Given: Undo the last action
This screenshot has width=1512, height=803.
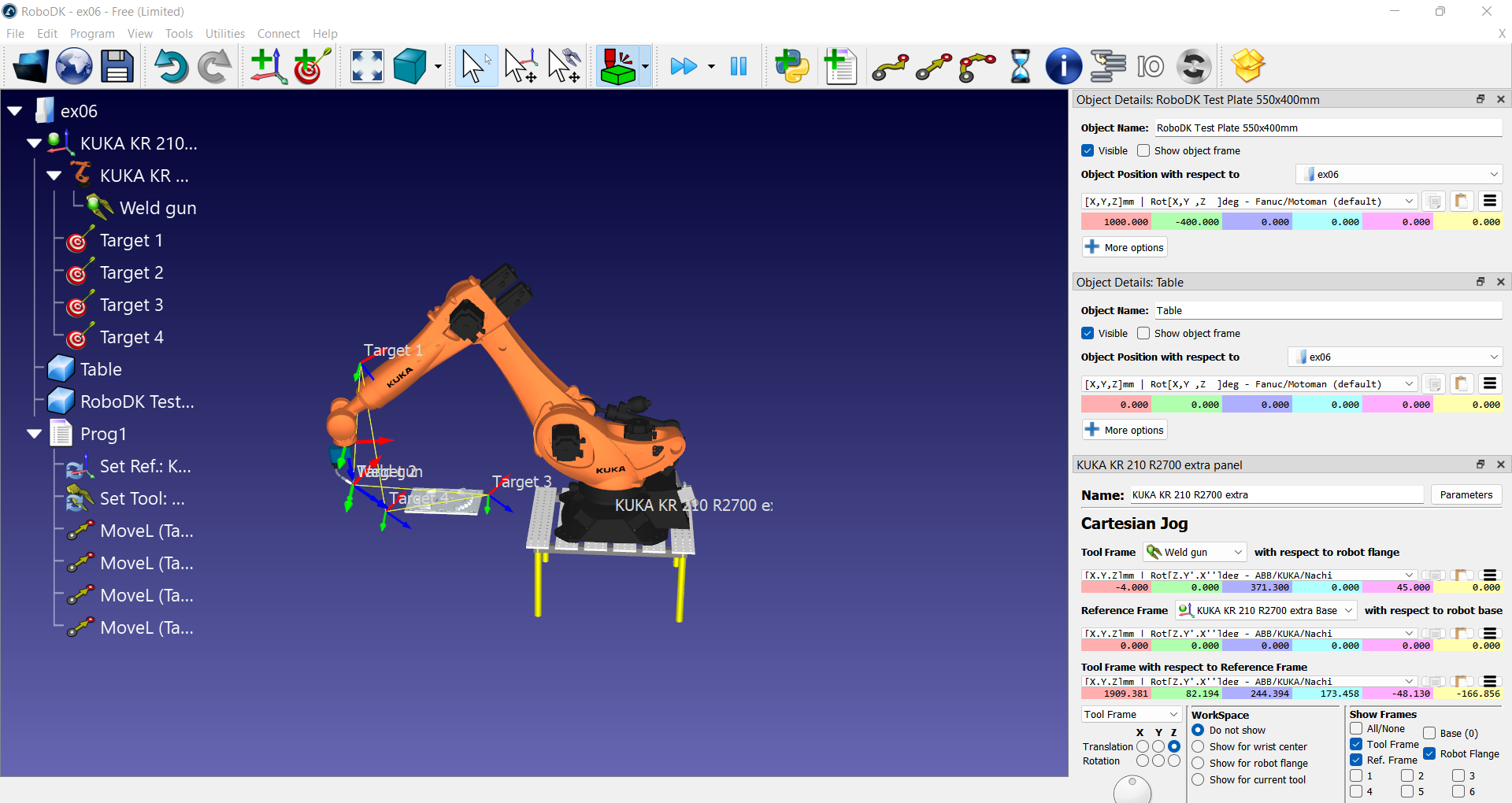Looking at the screenshot, I should click(x=171, y=66).
